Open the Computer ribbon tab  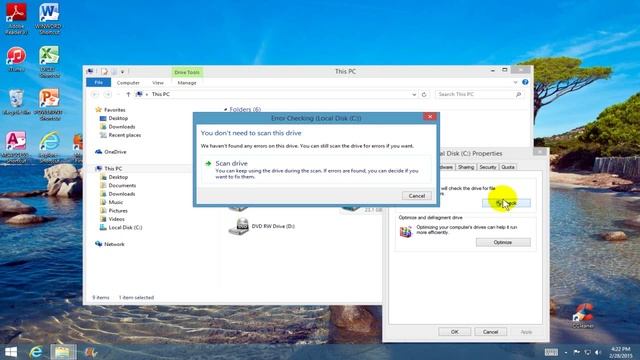[128, 83]
